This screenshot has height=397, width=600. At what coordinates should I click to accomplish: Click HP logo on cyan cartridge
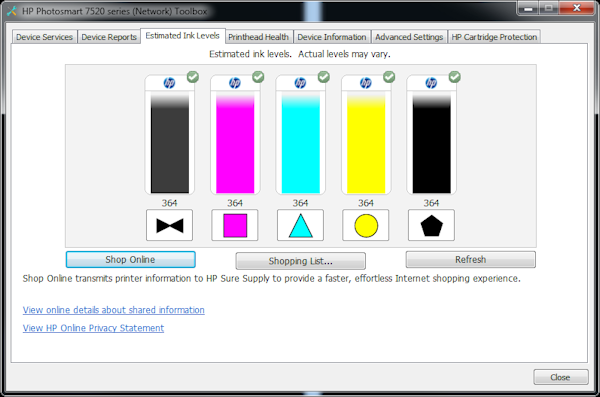(300, 83)
